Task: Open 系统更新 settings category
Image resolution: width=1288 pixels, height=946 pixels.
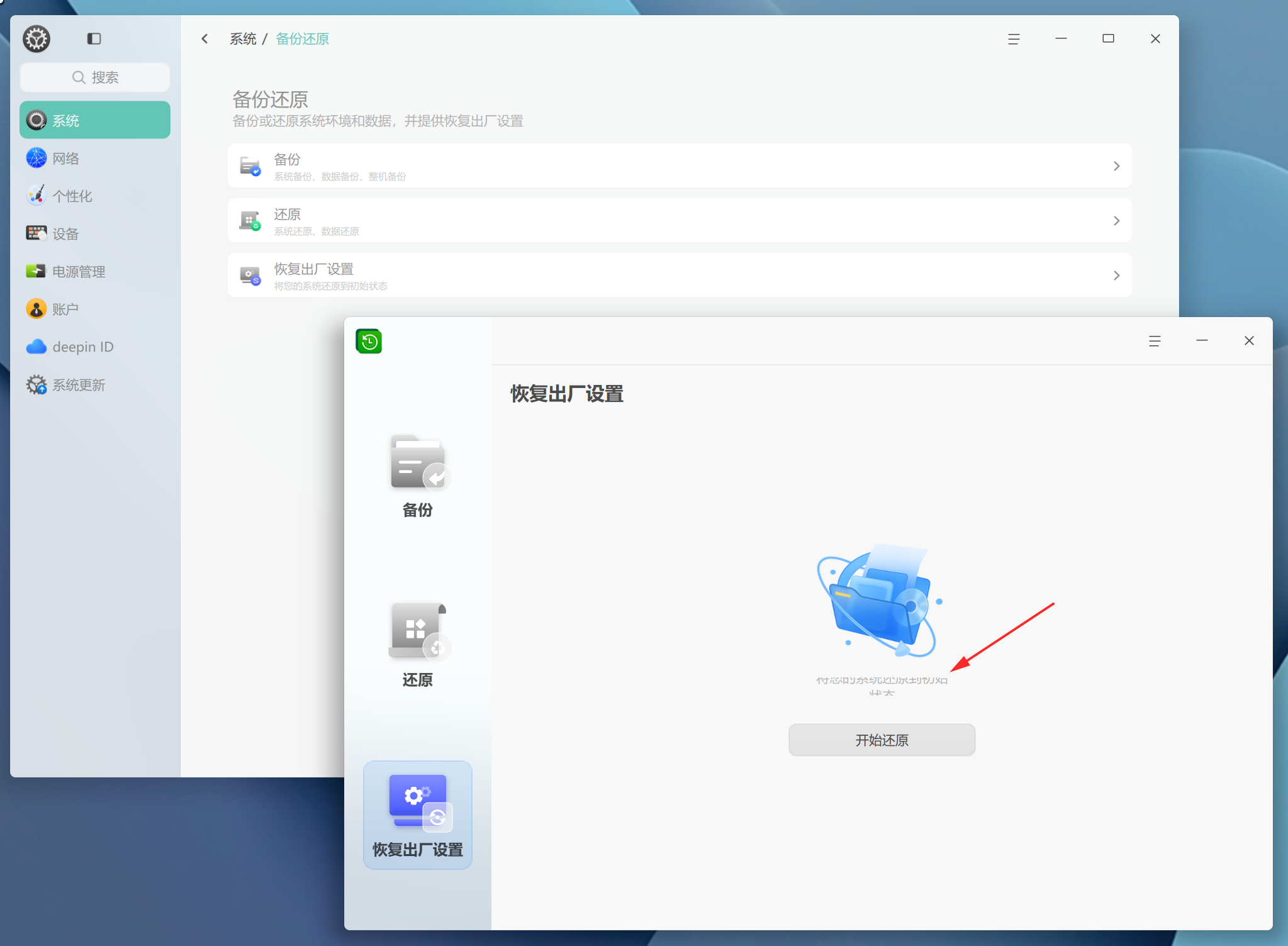Action: point(95,384)
